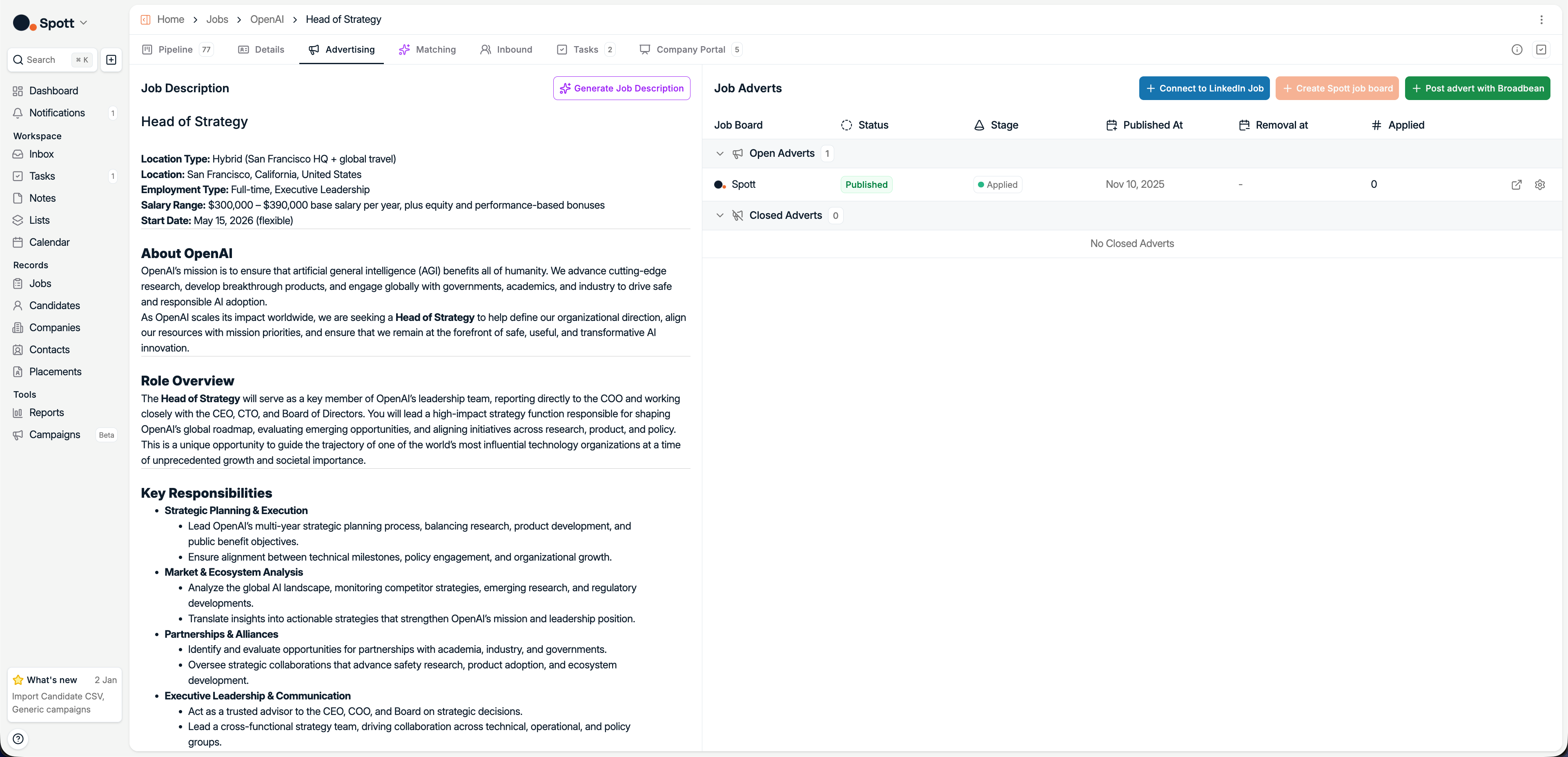
Task: Click the Published At column header
Action: 1144,125
